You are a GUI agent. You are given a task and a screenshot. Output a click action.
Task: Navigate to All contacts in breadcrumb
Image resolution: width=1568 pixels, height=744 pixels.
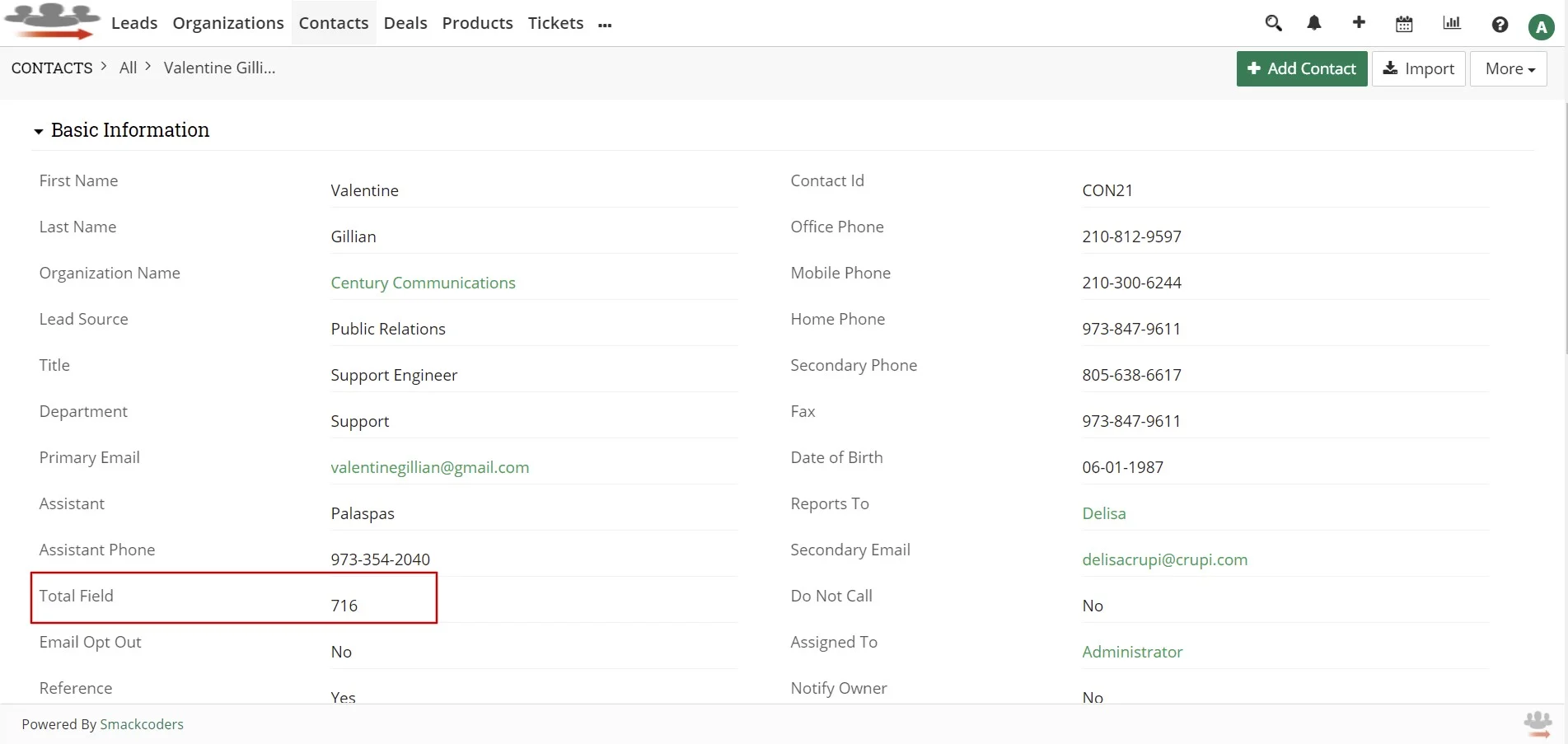click(129, 67)
